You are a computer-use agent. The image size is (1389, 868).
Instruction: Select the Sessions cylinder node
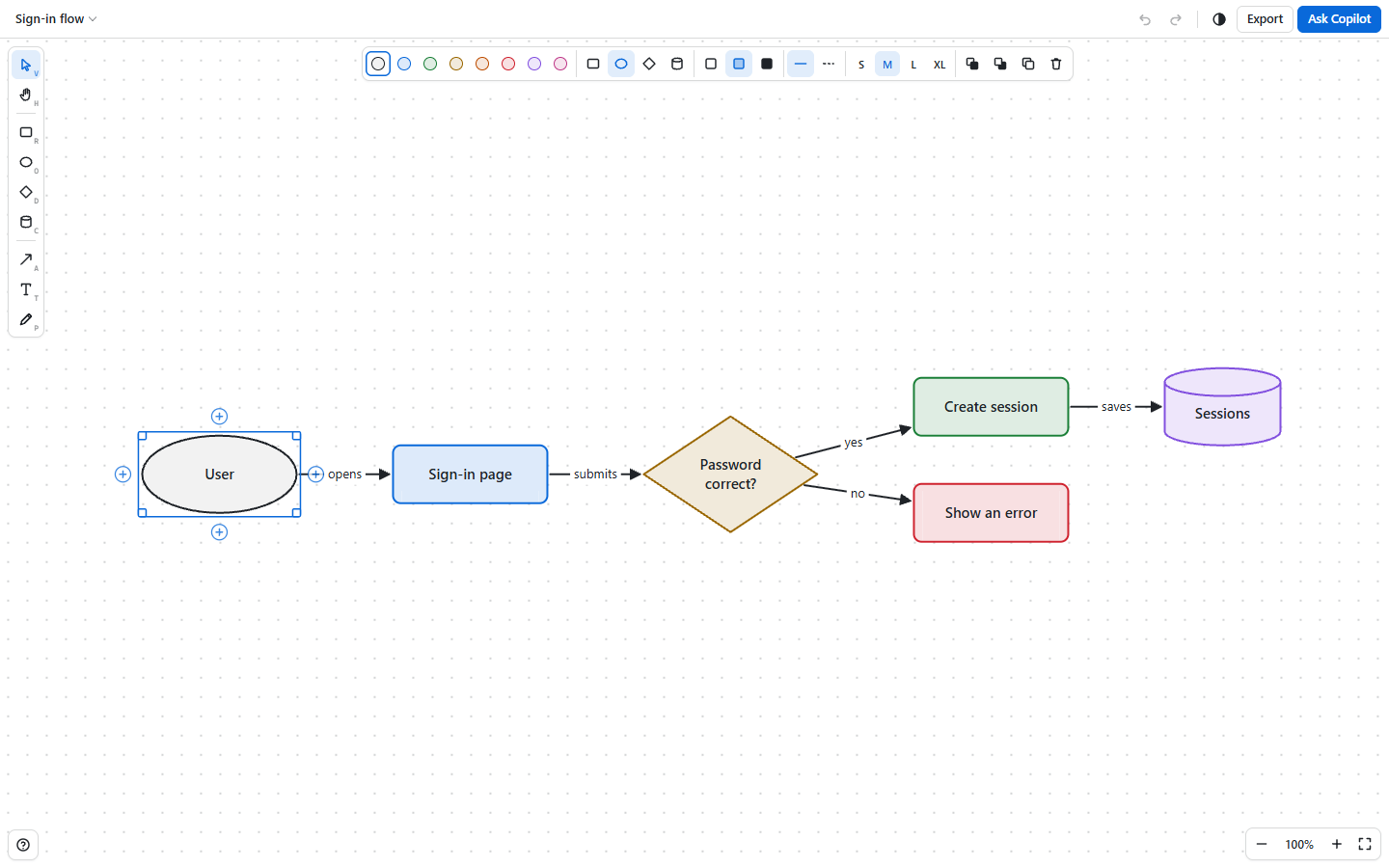pos(1222,407)
